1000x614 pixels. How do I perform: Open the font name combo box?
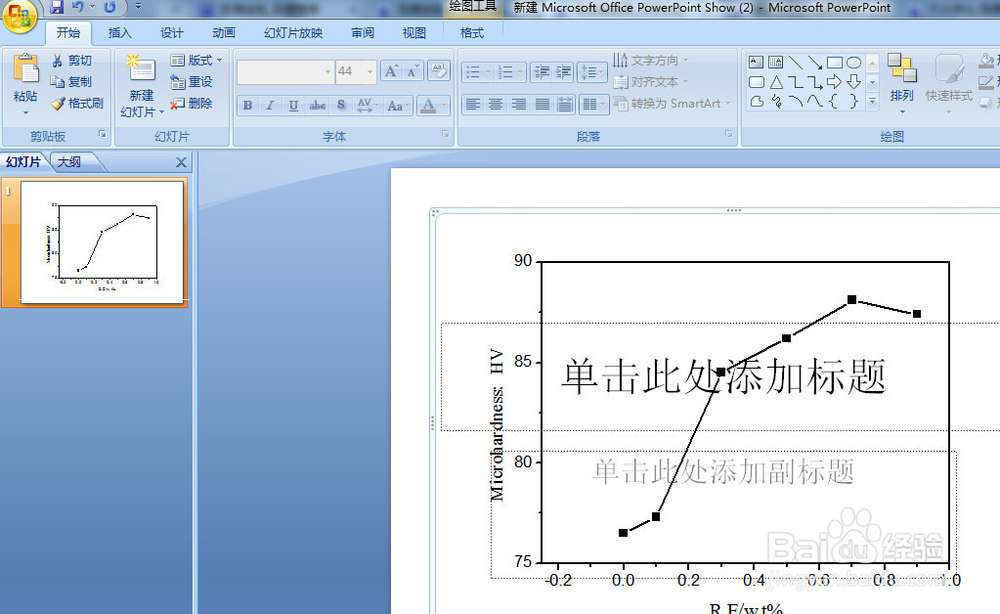click(285, 72)
